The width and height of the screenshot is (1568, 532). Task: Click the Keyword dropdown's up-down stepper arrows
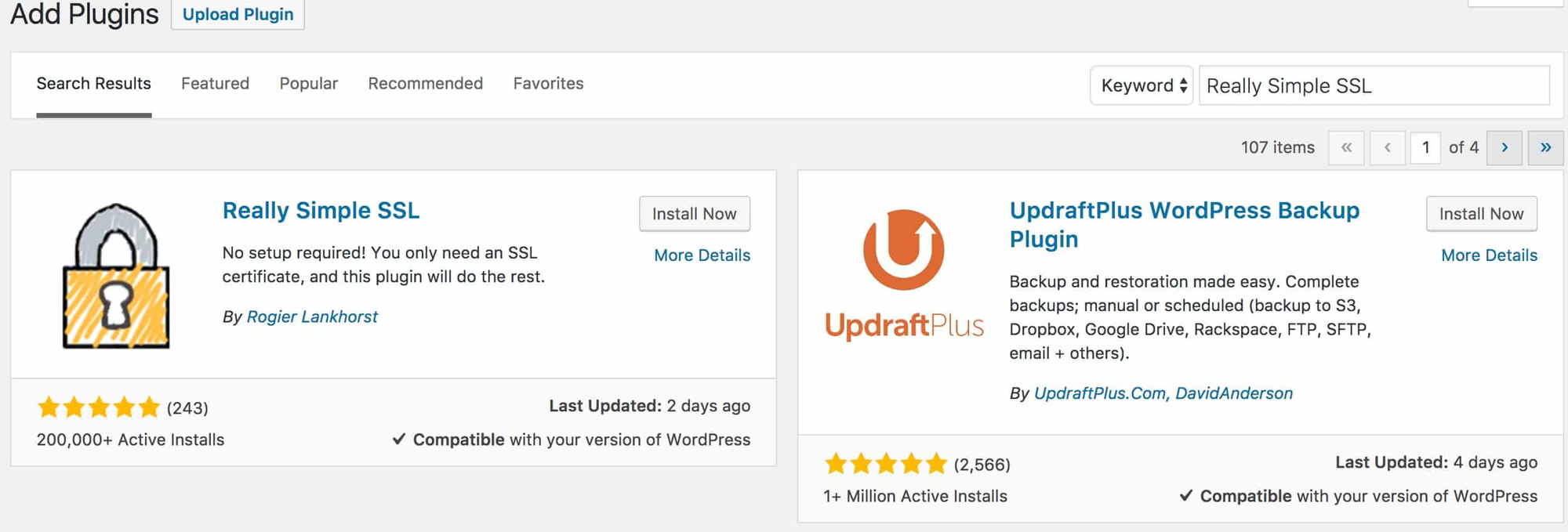pos(1182,85)
